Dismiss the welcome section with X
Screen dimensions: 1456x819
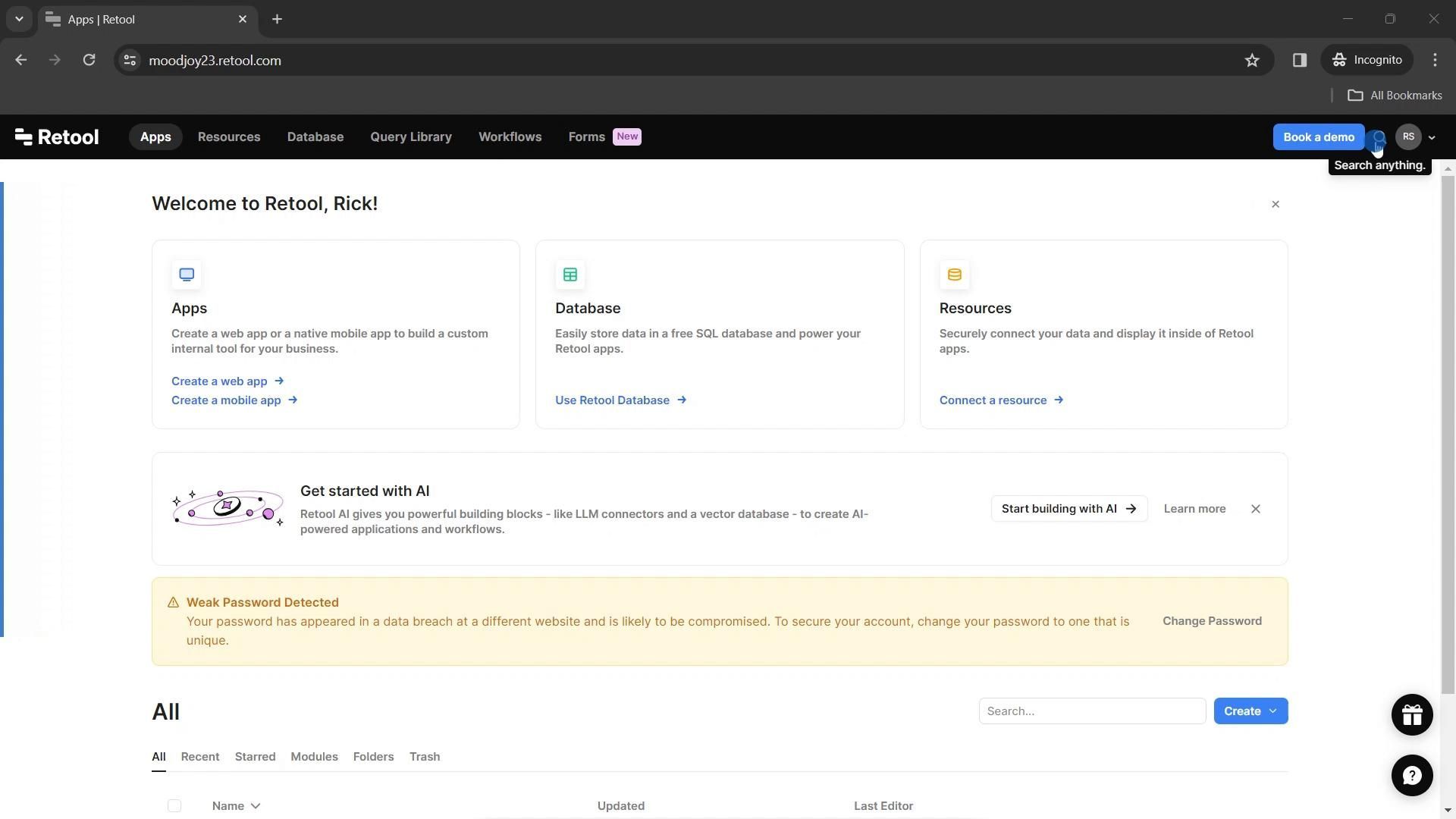click(1276, 205)
